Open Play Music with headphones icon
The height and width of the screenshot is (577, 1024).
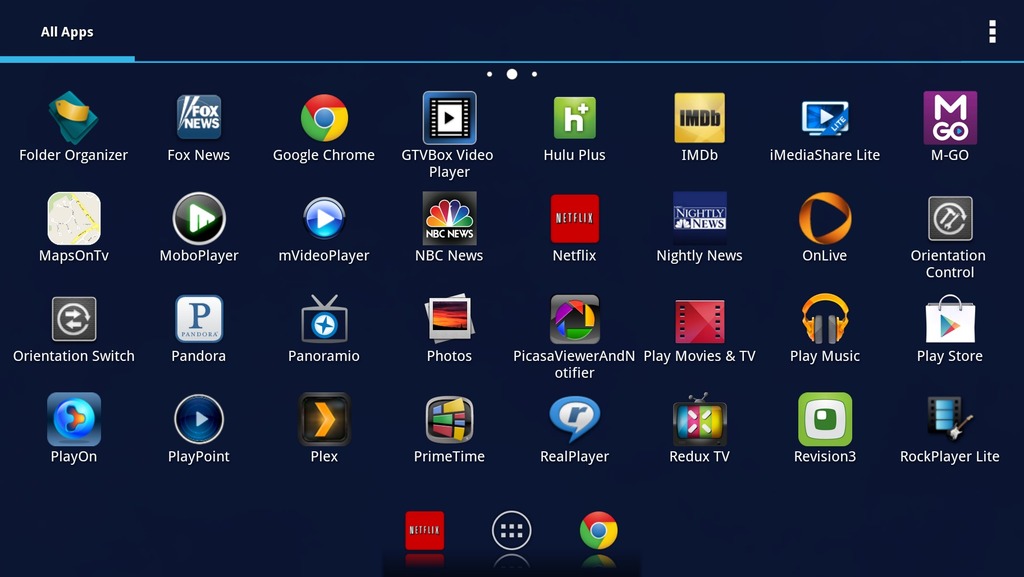pos(824,320)
